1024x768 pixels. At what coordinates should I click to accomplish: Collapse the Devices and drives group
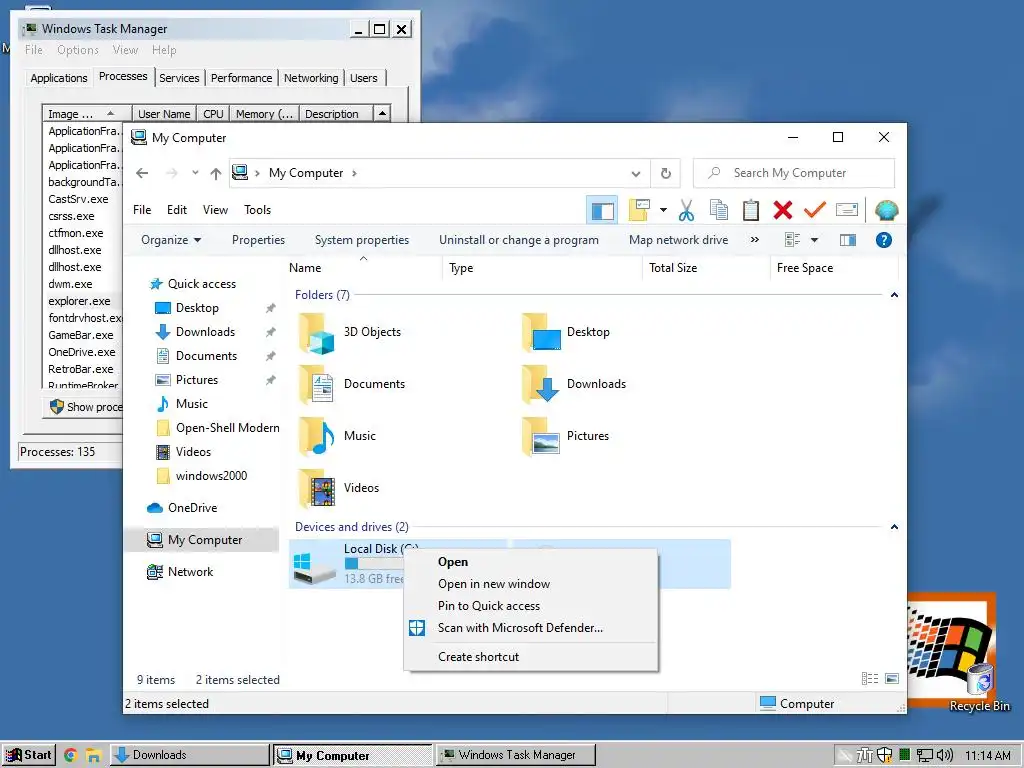[x=894, y=527]
